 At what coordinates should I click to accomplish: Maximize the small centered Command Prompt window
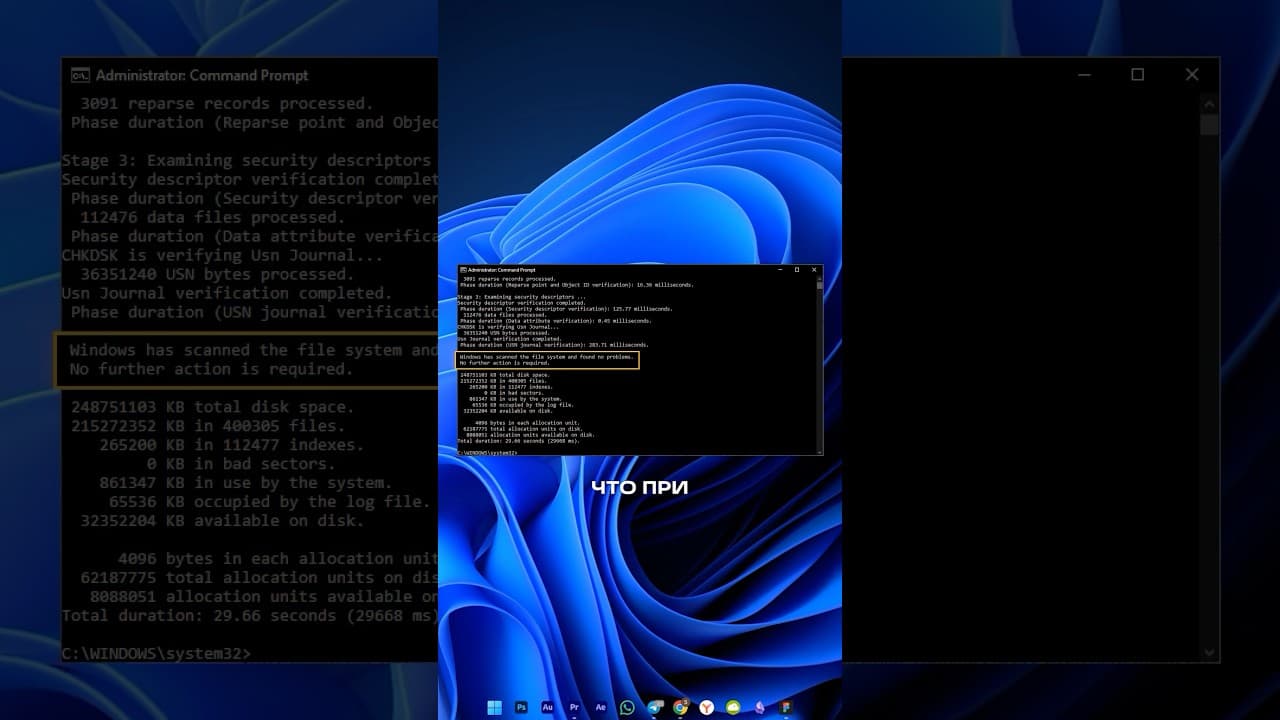click(x=797, y=270)
